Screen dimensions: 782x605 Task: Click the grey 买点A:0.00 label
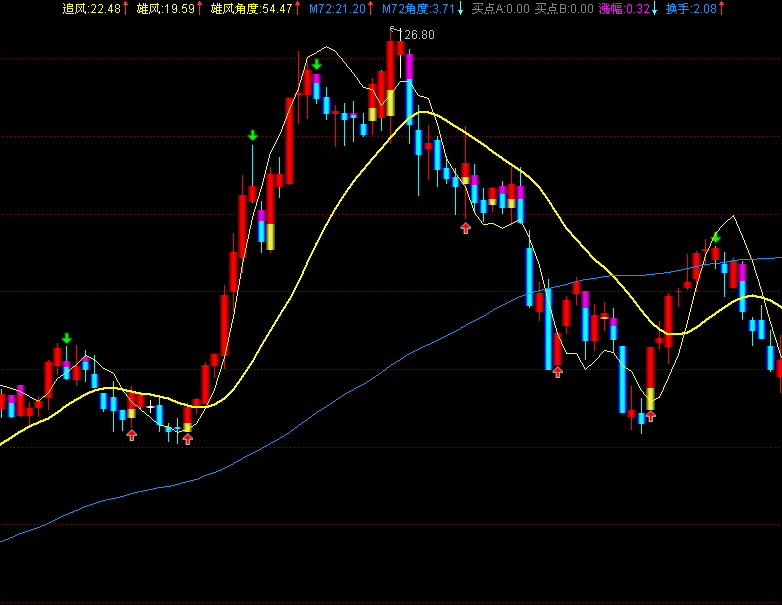pos(500,8)
